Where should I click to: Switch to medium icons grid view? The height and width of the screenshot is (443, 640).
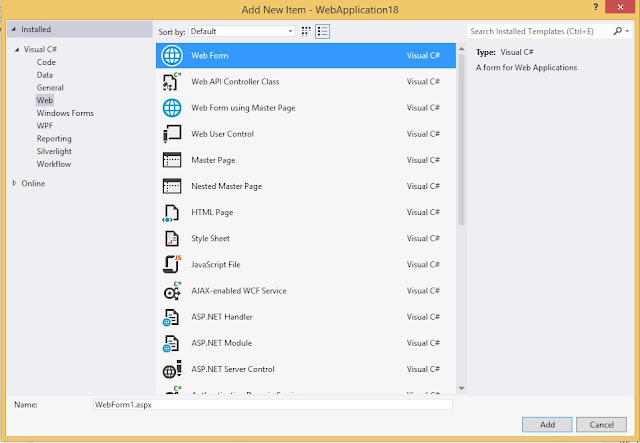click(x=306, y=31)
